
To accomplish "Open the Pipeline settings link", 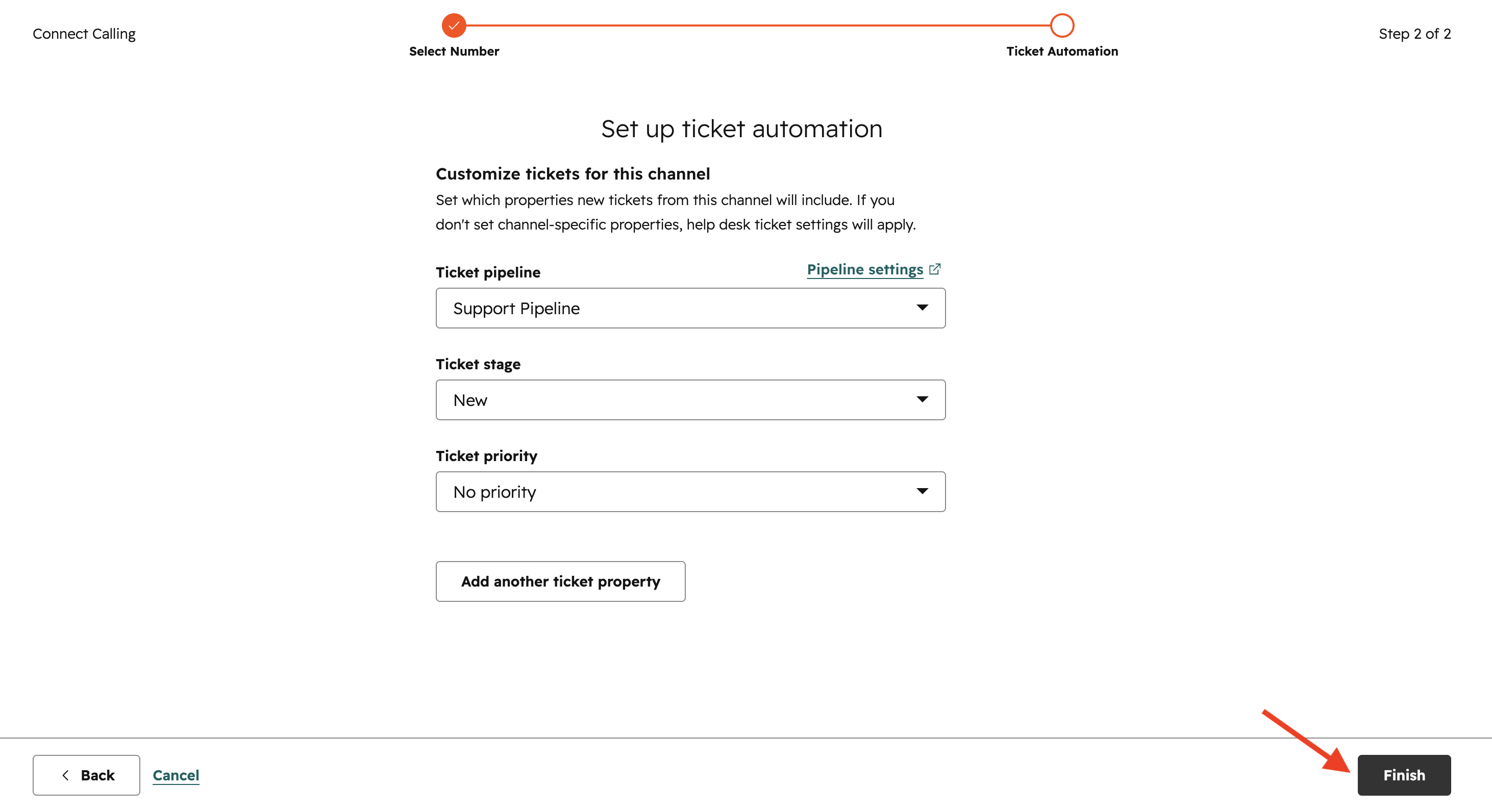I will [865, 269].
